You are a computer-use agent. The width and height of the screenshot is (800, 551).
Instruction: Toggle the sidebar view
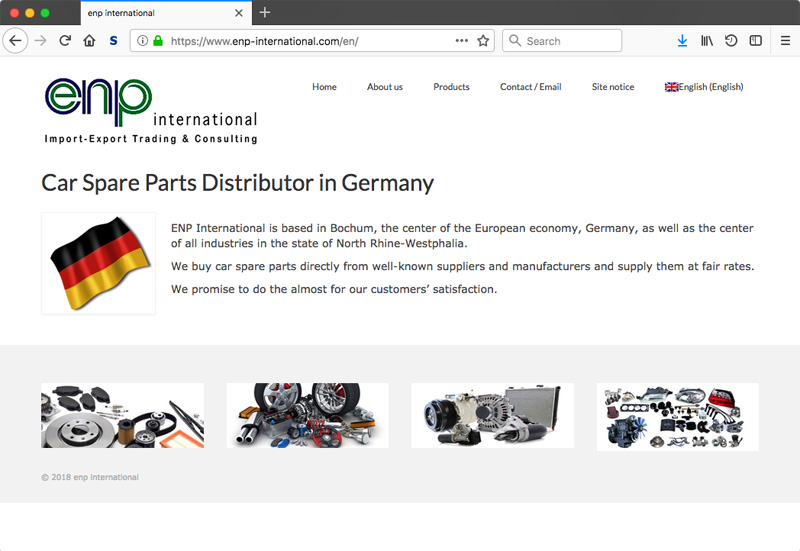point(756,40)
